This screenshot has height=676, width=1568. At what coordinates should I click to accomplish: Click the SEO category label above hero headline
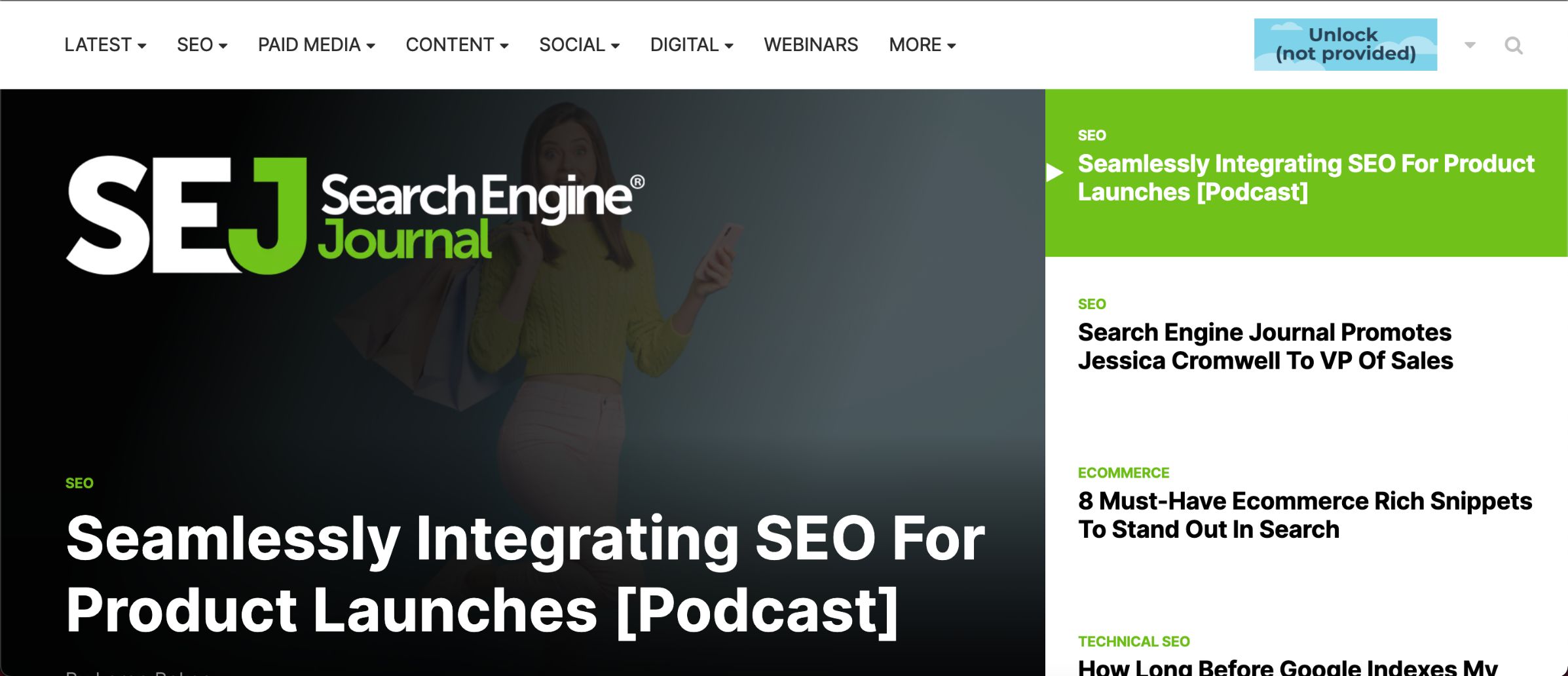click(79, 483)
